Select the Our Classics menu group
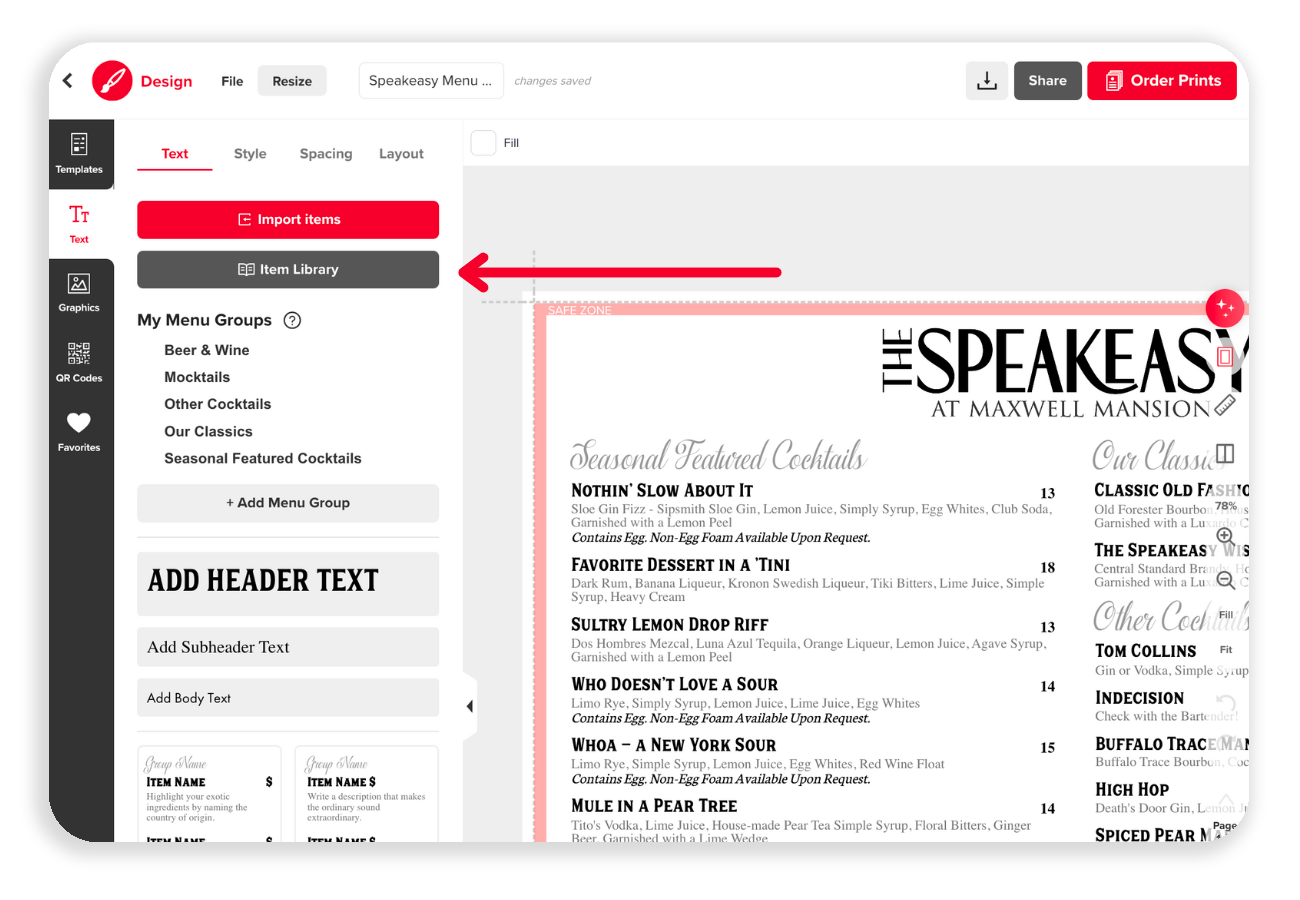1300x900 pixels. pyautogui.click(x=208, y=432)
